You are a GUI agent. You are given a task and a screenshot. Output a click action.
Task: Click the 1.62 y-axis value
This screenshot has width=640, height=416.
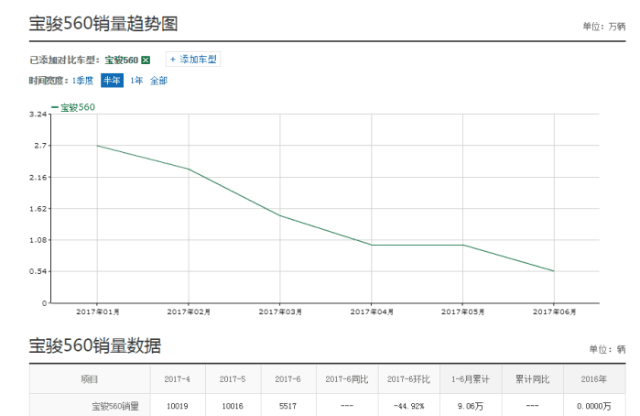(38, 209)
